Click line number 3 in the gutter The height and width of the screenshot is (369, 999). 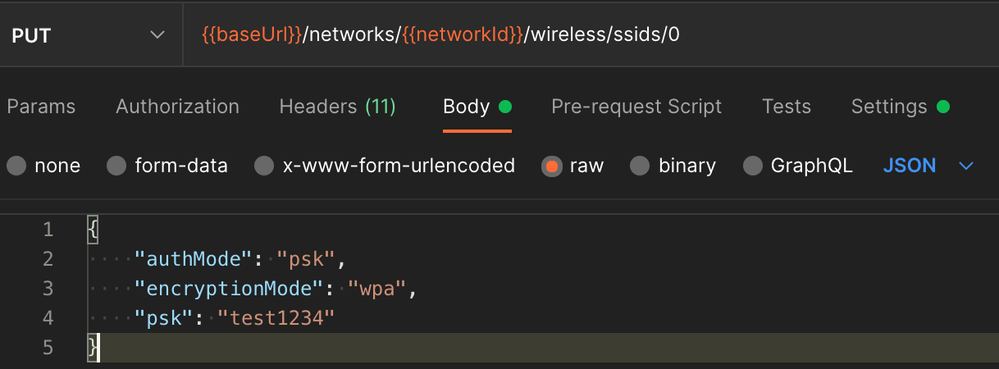pyautogui.click(x=48, y=288)
